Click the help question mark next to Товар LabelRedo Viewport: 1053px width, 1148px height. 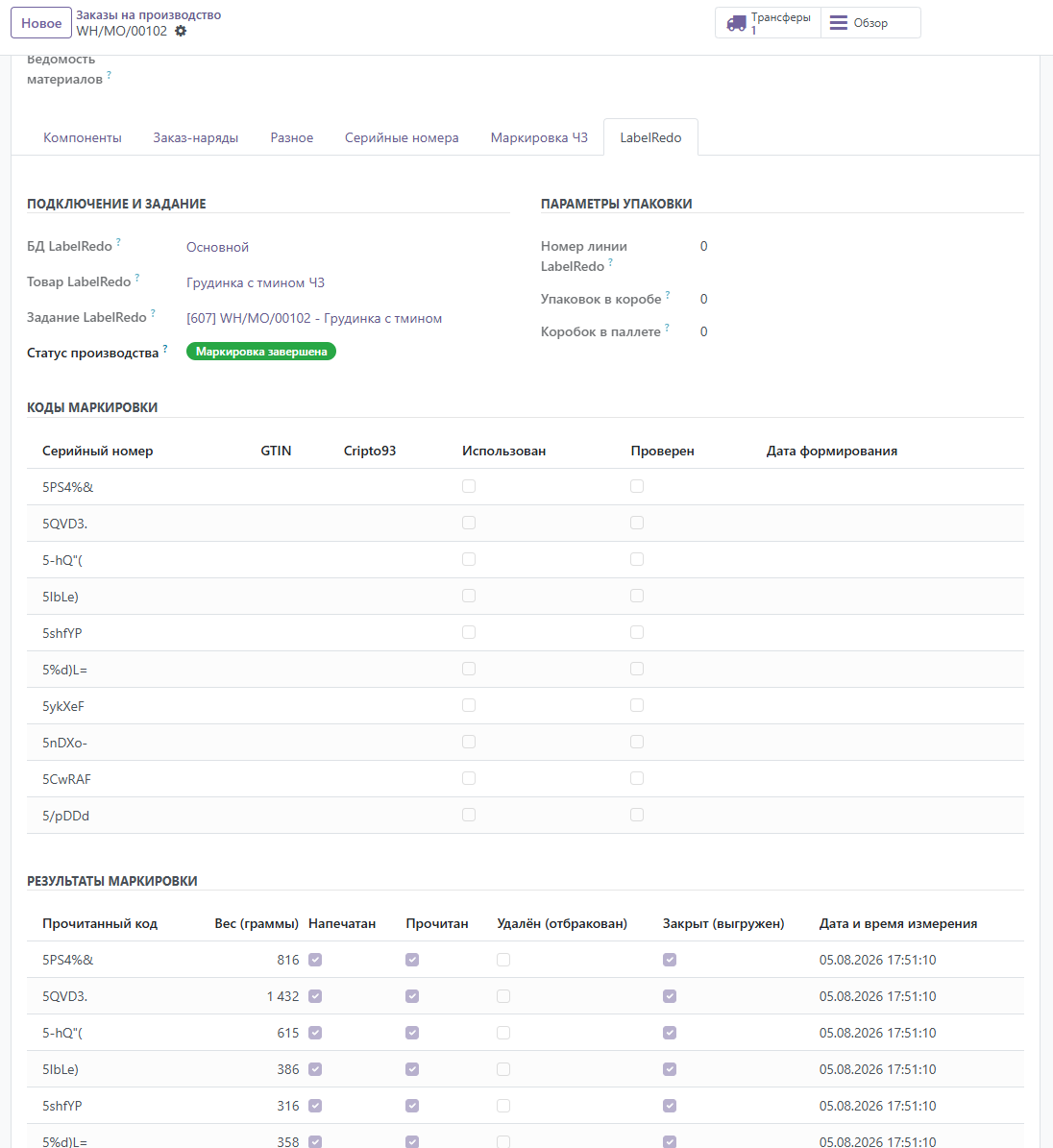point(137,277)
